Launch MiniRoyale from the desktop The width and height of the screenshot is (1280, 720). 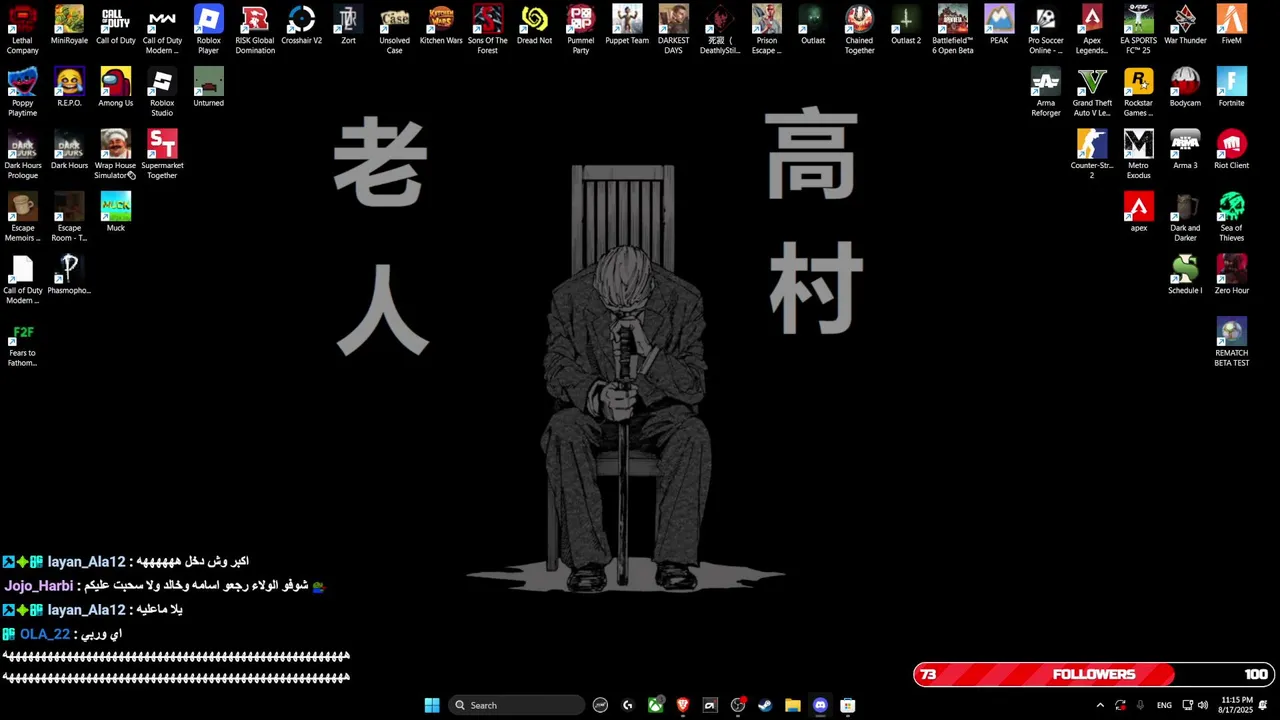69,26
